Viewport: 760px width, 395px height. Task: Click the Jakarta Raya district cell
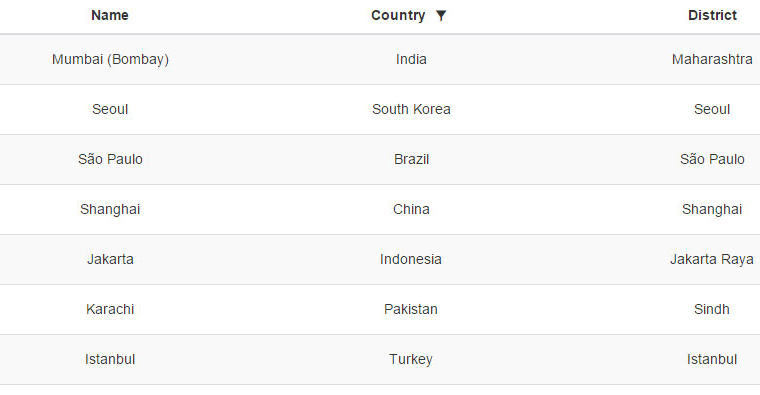tap(712, 259)
